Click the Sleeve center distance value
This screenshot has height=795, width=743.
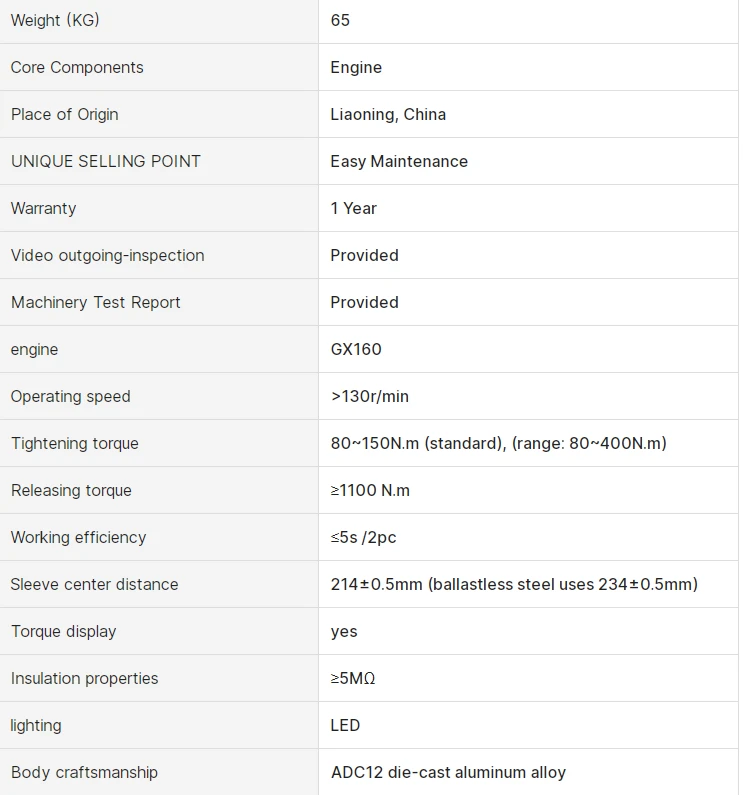(x=514, y=585)
